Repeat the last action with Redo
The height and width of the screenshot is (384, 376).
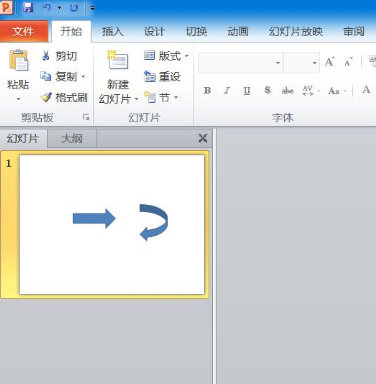click(x=74, y=7)
